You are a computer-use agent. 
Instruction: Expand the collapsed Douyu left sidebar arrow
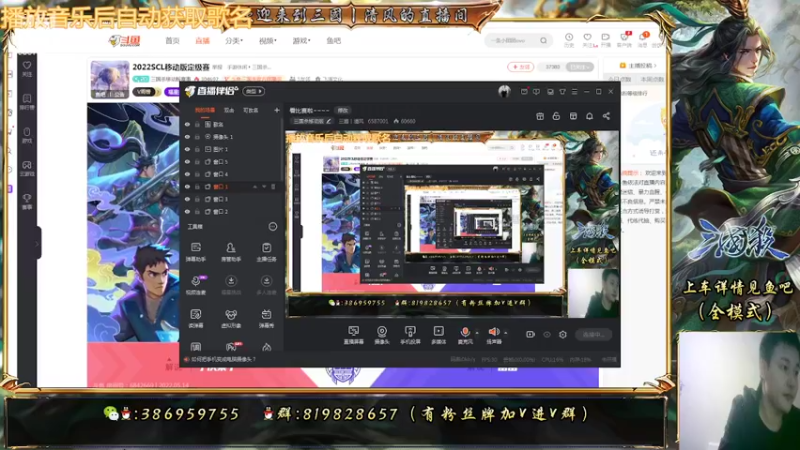pos(37,244)
